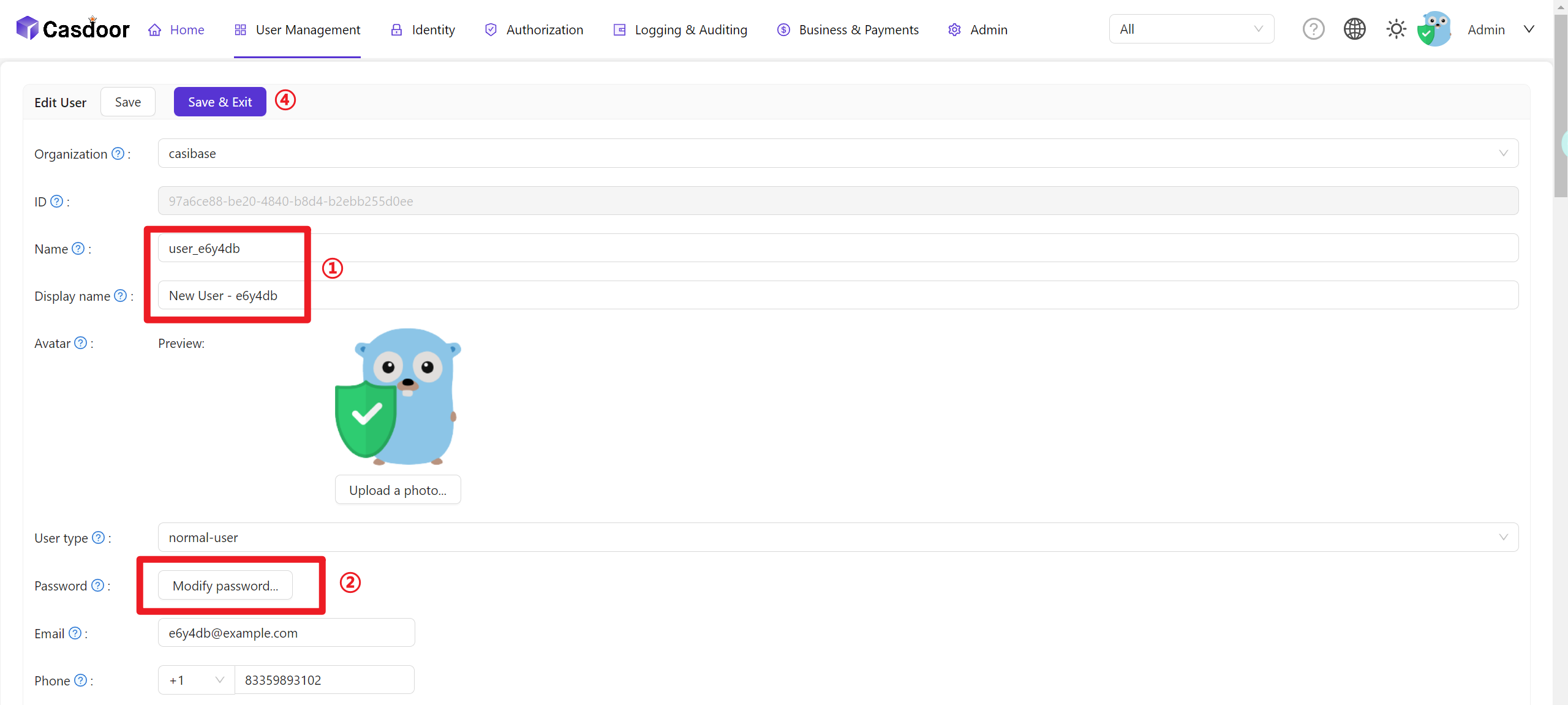1568x705 pixels.
Task: Expand the Organization casibase dropdown
Action: 837,153
